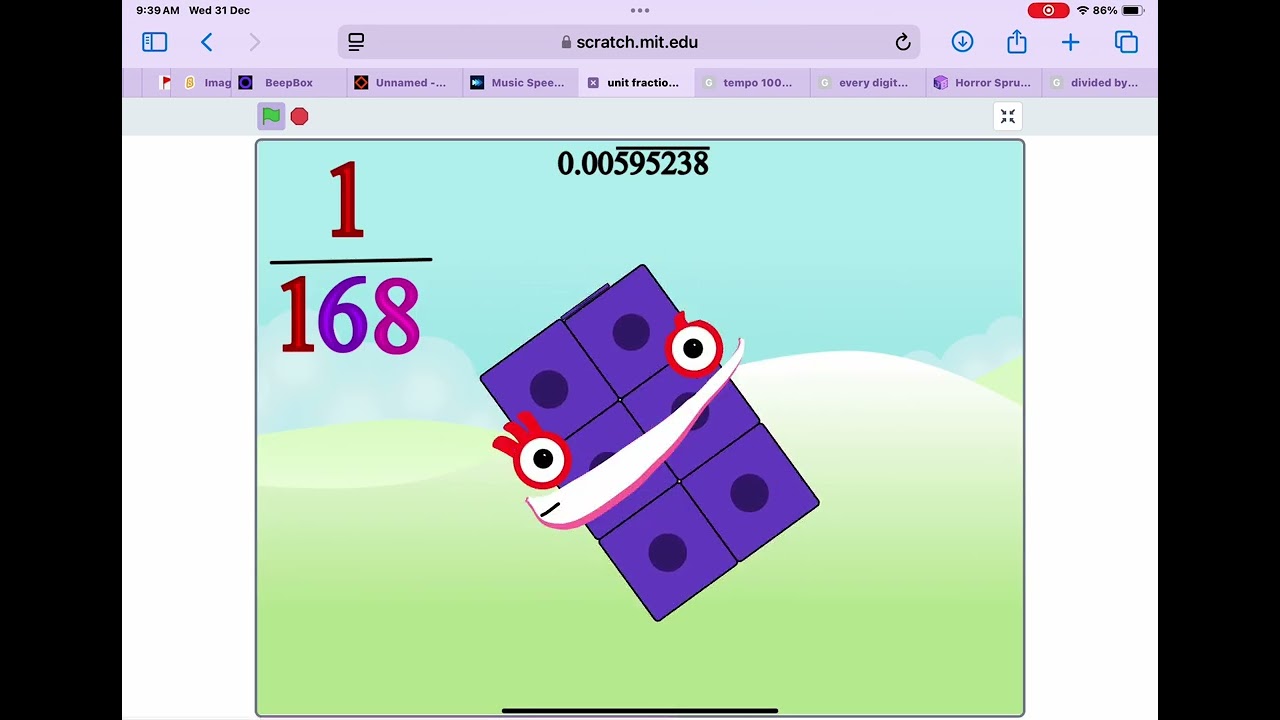This screenshot has height=720, width=1280.
Task: Toggle the Safari sidebar
Action: 154,42
